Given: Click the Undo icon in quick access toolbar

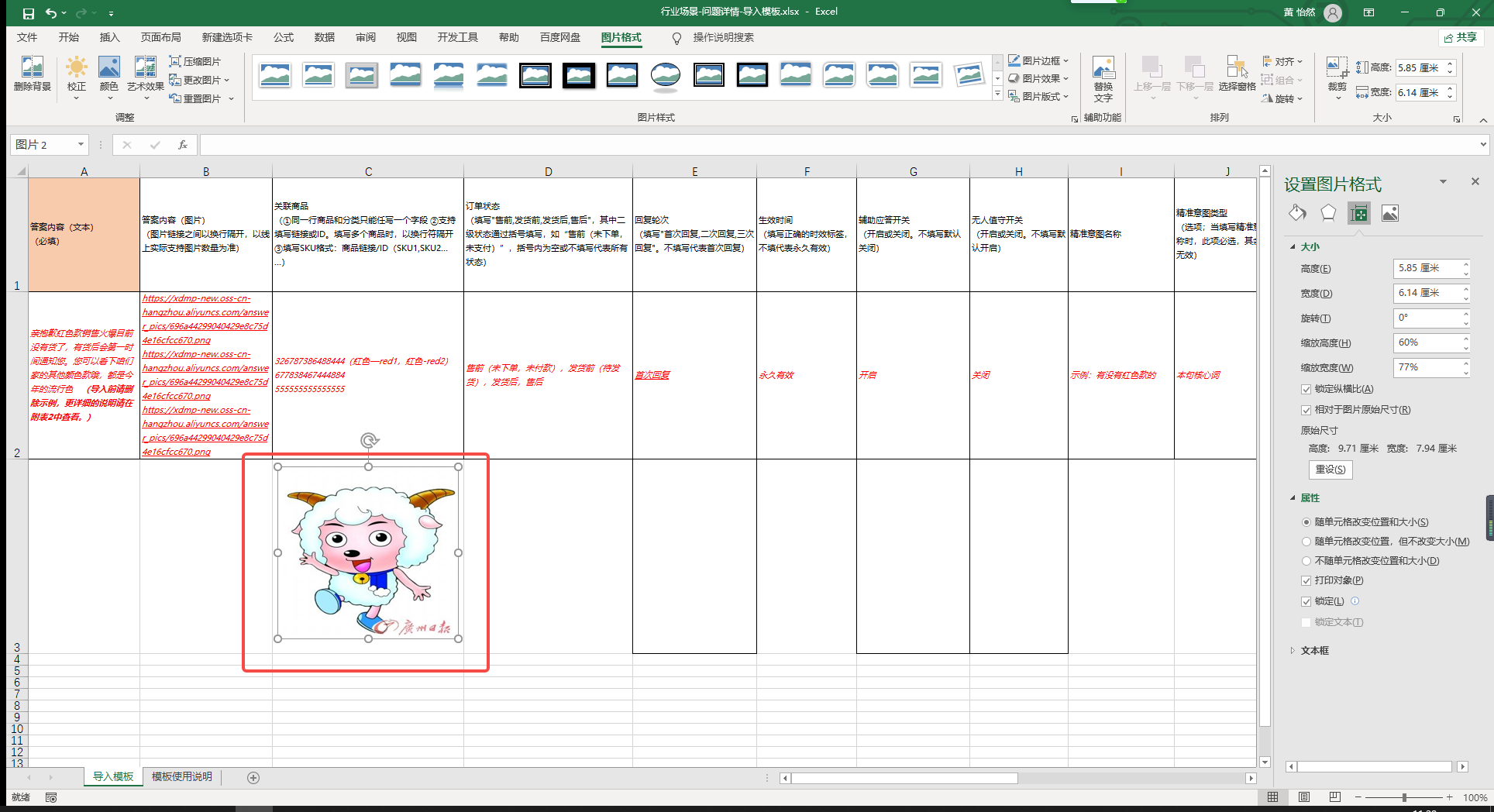Looking at the screenshot, I should [x=51, y=12].
